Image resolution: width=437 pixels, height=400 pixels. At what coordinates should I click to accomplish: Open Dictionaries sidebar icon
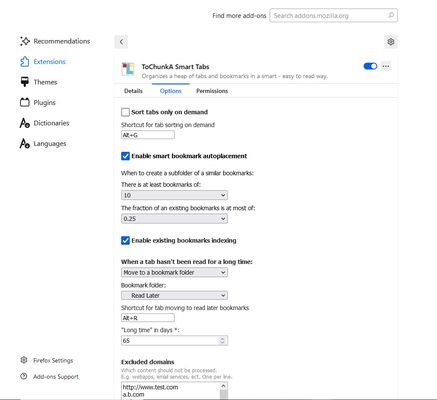click(25, 123)
